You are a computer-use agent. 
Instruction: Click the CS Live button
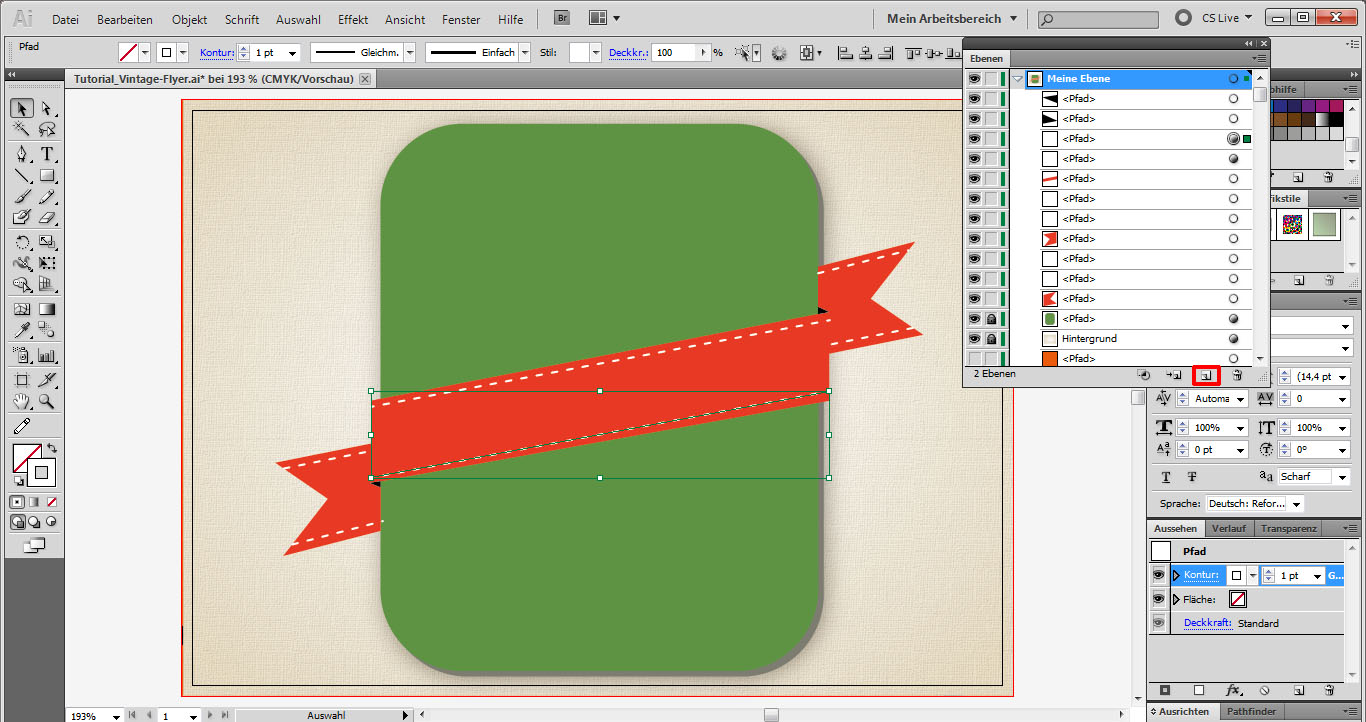click(x=1210, y=18)
